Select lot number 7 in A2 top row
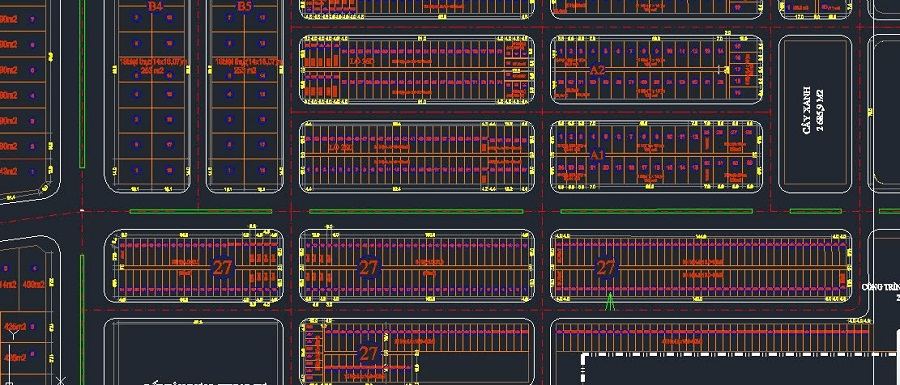The width and height of the screenshot is (900, 385). (631, 52)
